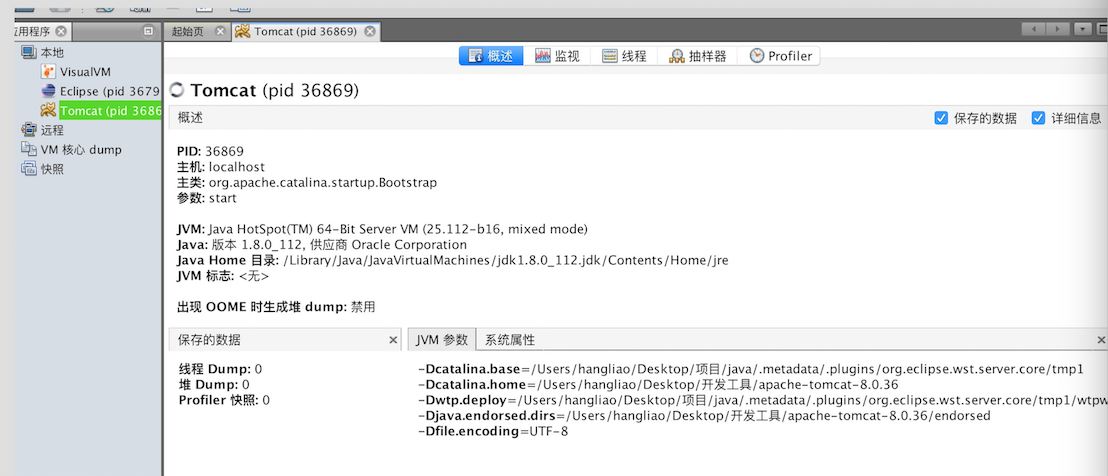Select the 远程 tree node label
The height and width of the screenshot is (476, 1108).
pos(52,130)
